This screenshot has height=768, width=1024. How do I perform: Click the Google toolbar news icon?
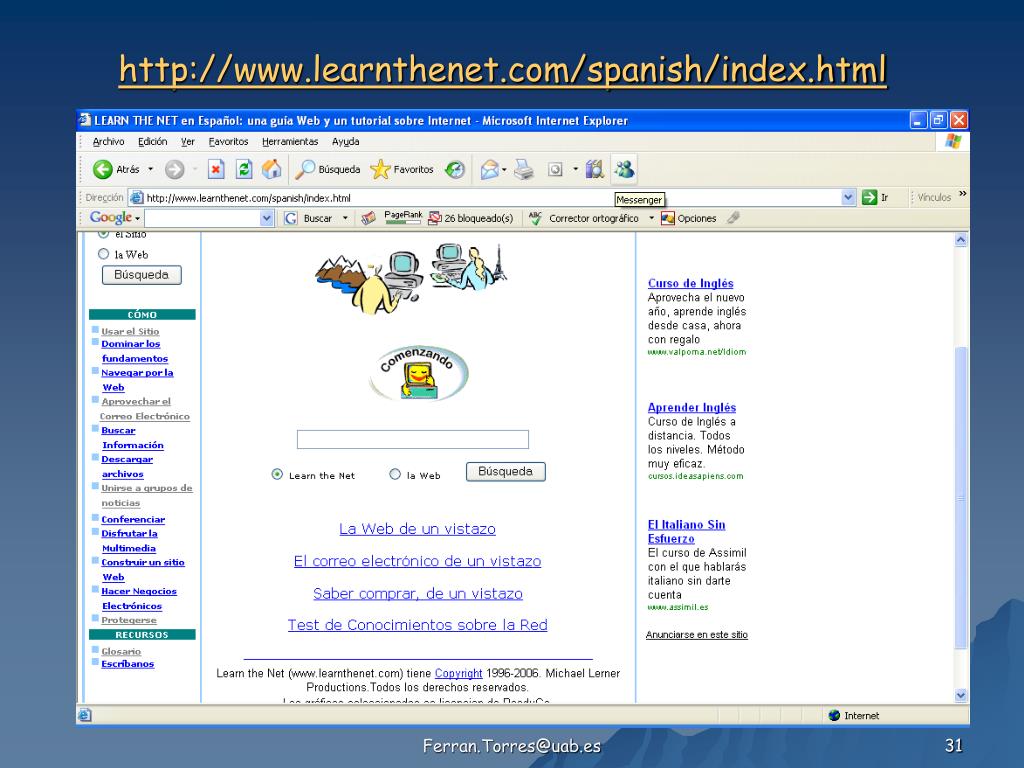tap(368, 218)
